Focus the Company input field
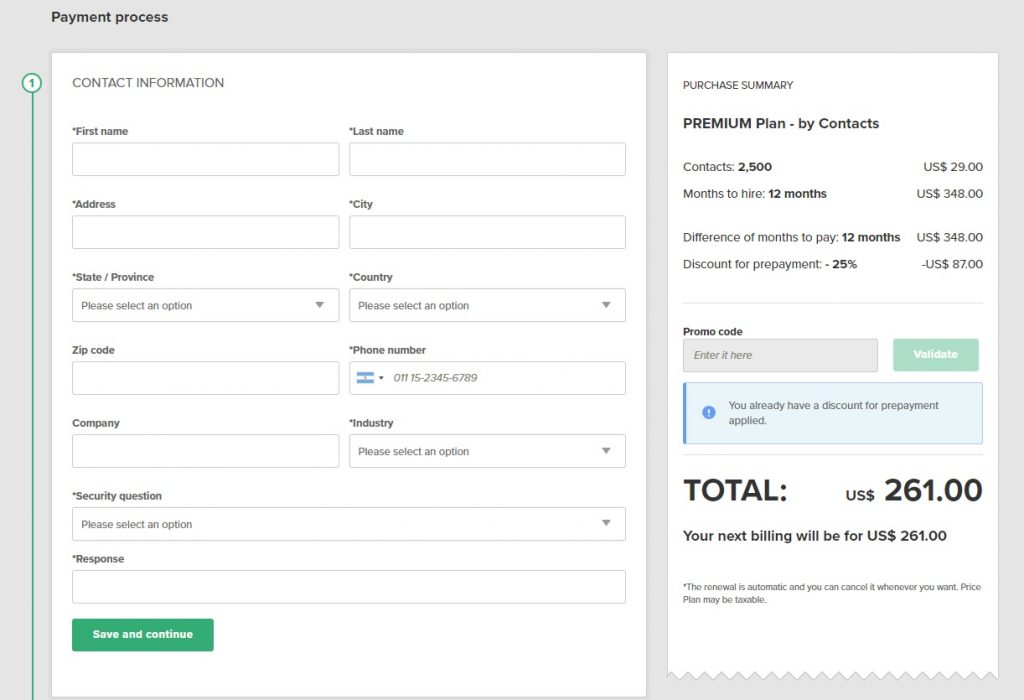1024x700 pixels. (x=205, y=451)
